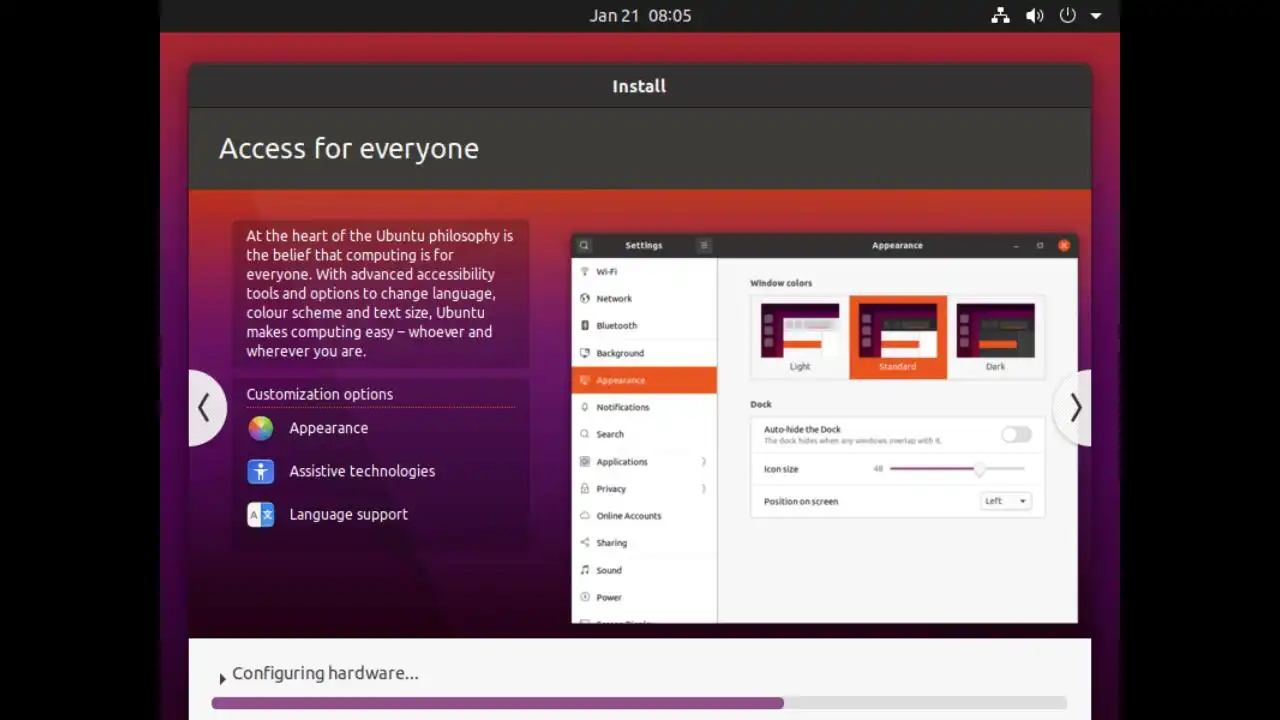Click the Access for everyone heading

point(349,148)
